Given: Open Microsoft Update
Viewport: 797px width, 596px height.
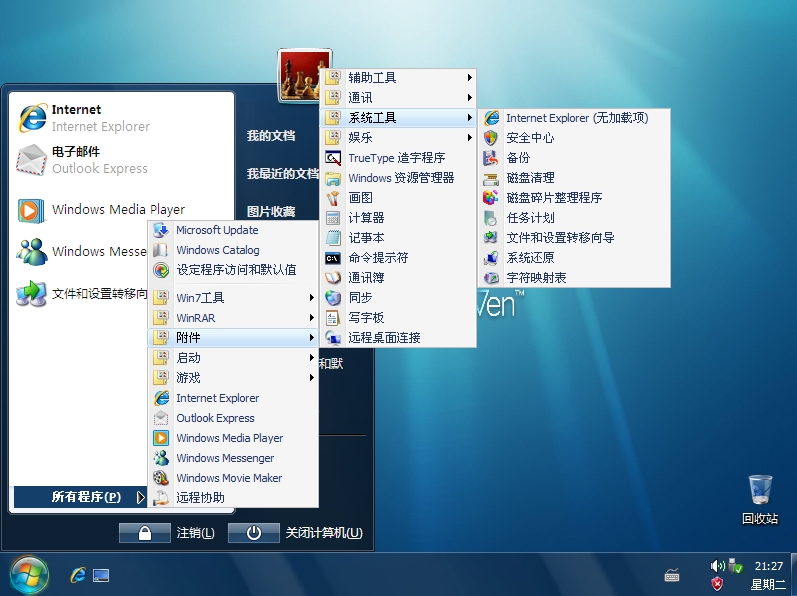Looking at the screenshot, I should [x=233, y=230].
